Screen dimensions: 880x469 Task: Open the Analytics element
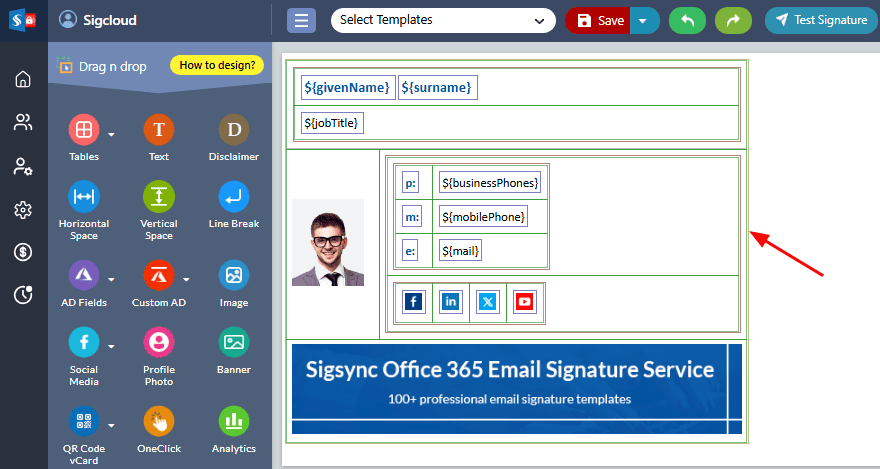coord(234,421)
